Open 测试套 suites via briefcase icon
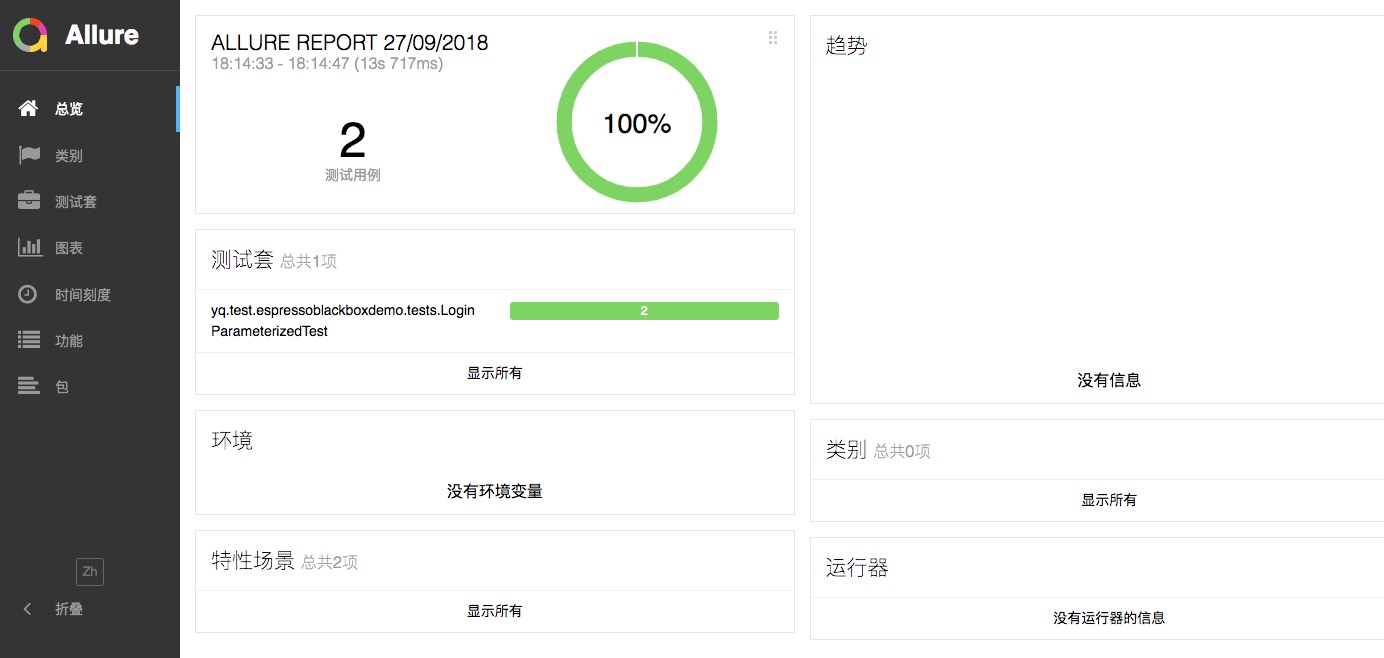1384x658 pixels. click(x=29, y=201)
